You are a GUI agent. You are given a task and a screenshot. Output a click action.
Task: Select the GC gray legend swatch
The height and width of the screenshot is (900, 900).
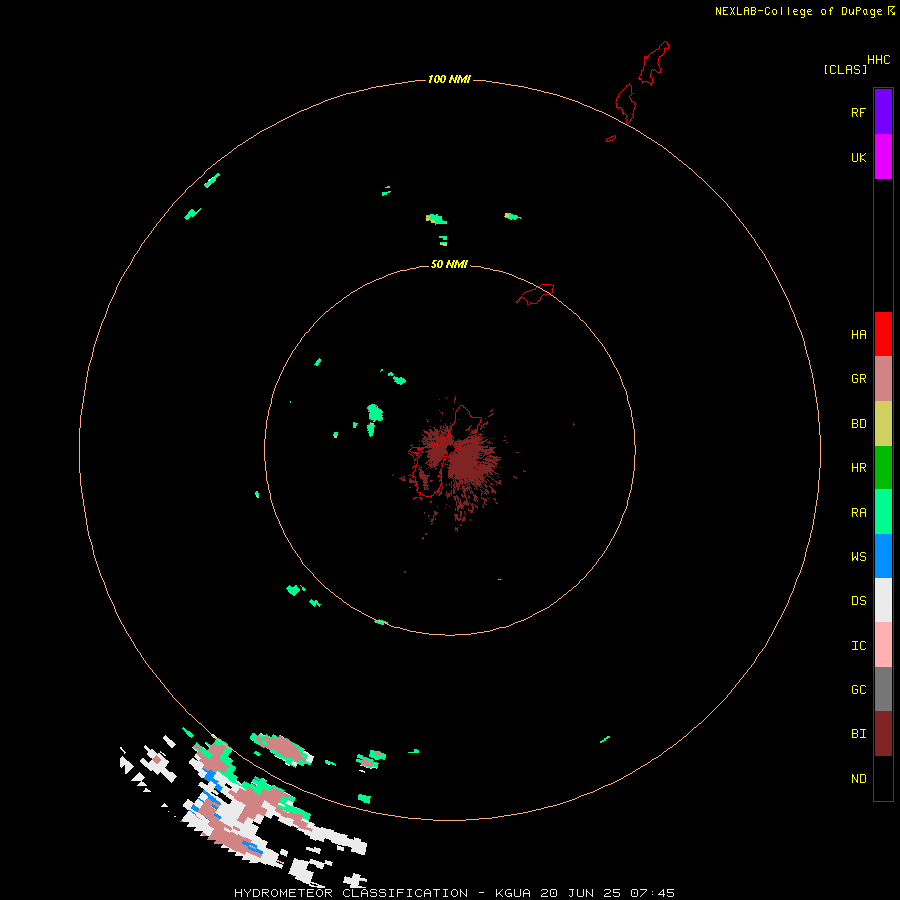pos(883,689)
